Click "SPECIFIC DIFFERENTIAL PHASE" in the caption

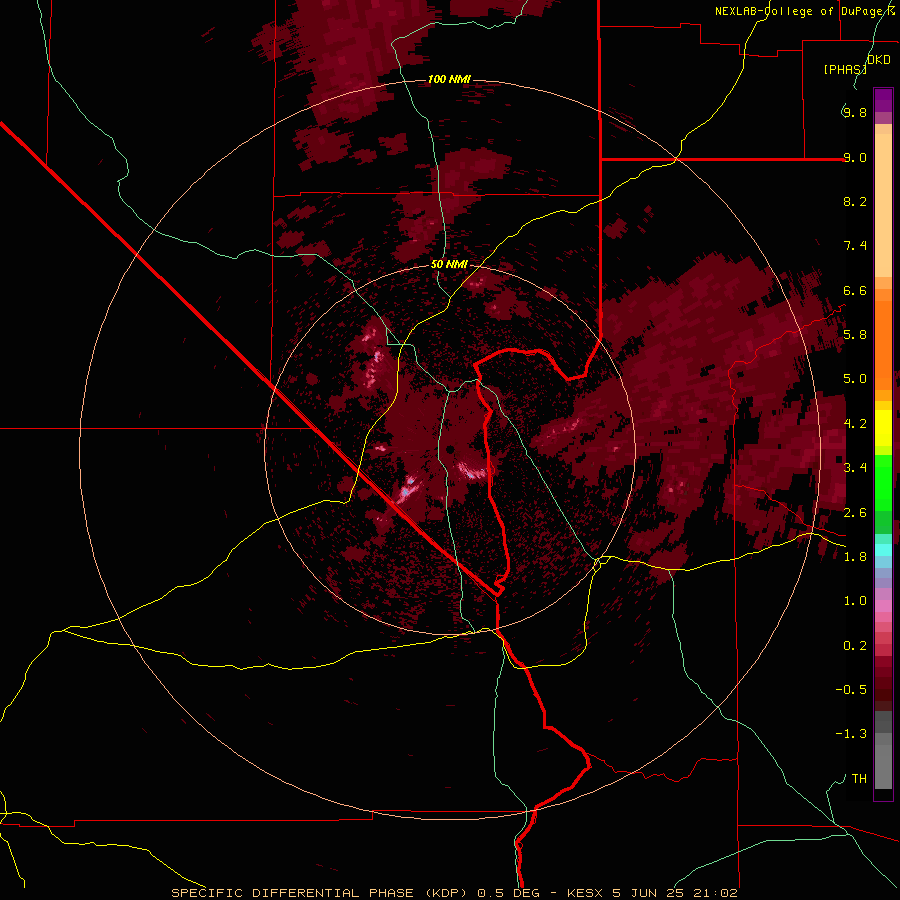coord(292,893)
